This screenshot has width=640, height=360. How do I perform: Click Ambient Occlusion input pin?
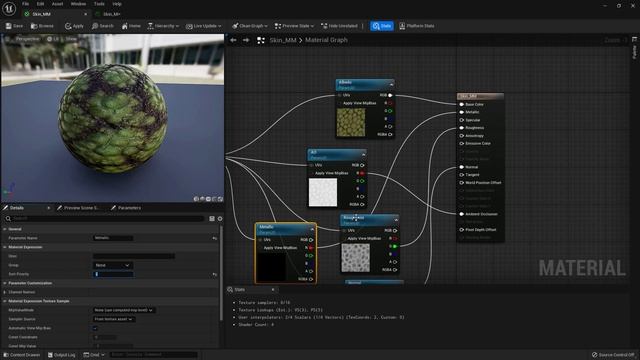point(462,214)
